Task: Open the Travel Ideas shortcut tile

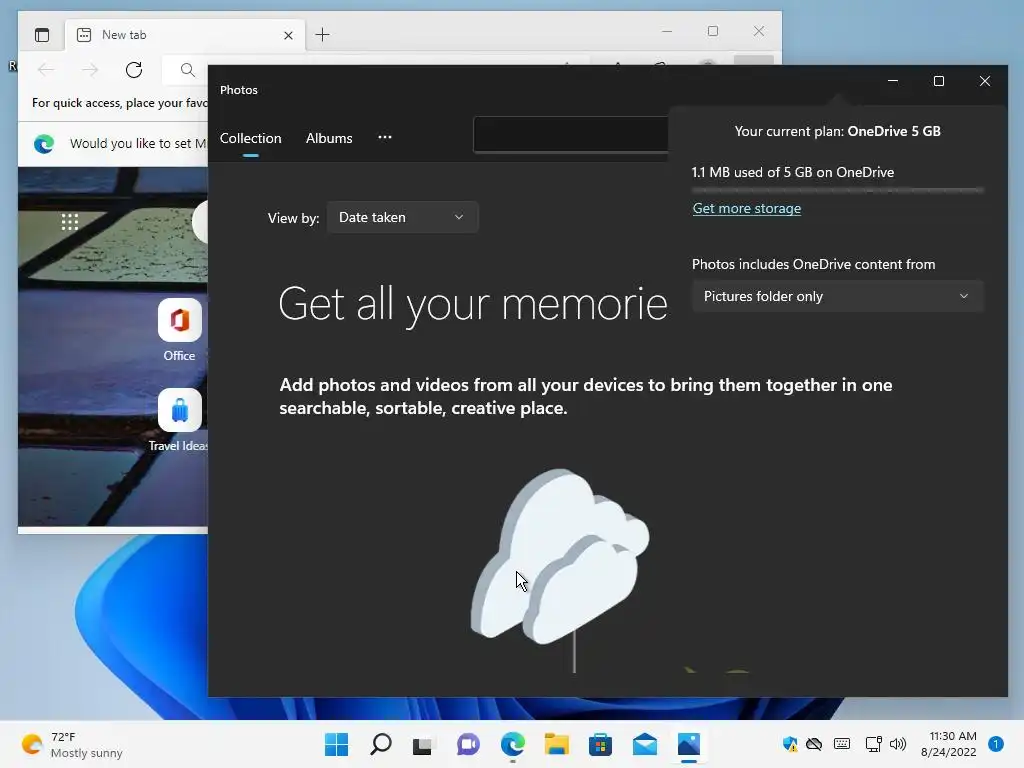Action: (x=178, y=420)
